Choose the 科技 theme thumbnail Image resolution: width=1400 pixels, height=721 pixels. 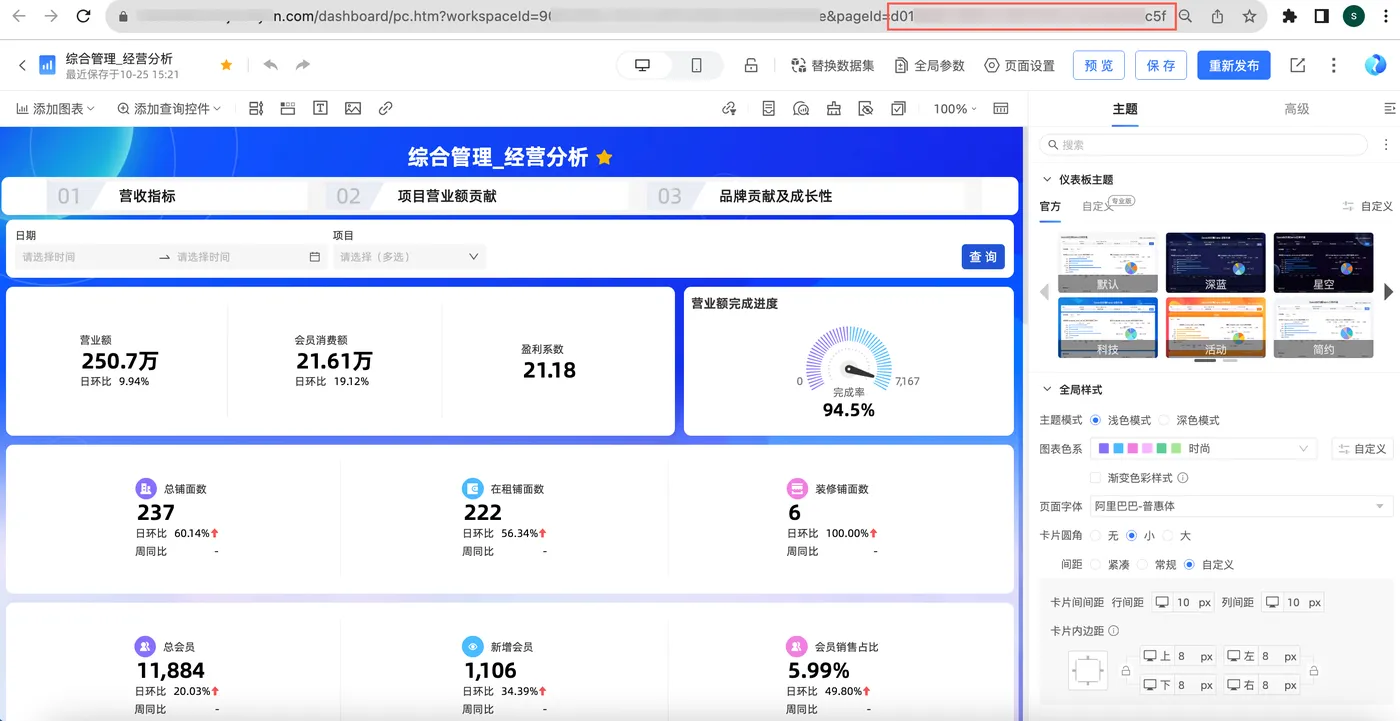tap(1108, 327)
